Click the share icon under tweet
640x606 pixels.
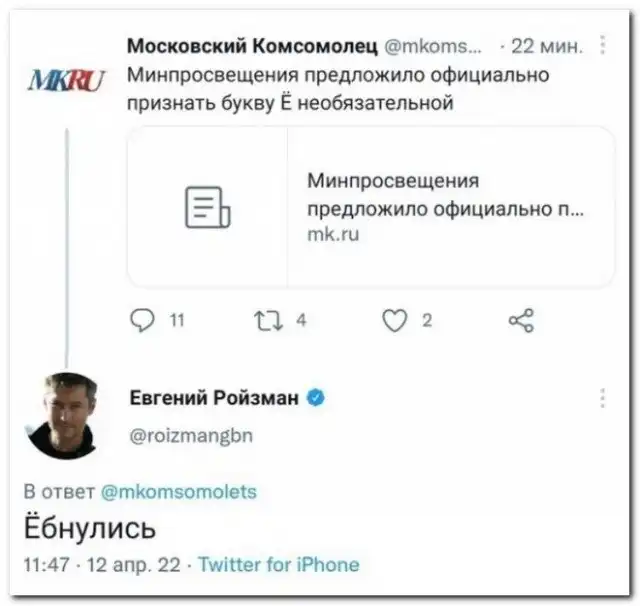point(521,320)
